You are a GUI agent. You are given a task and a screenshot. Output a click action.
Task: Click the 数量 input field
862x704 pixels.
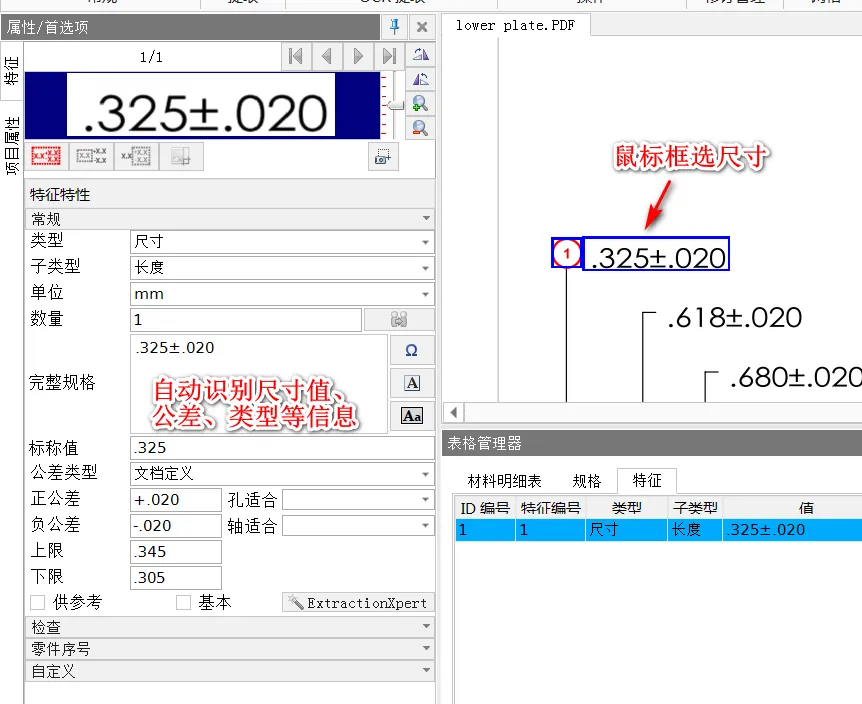click(246, 319)
